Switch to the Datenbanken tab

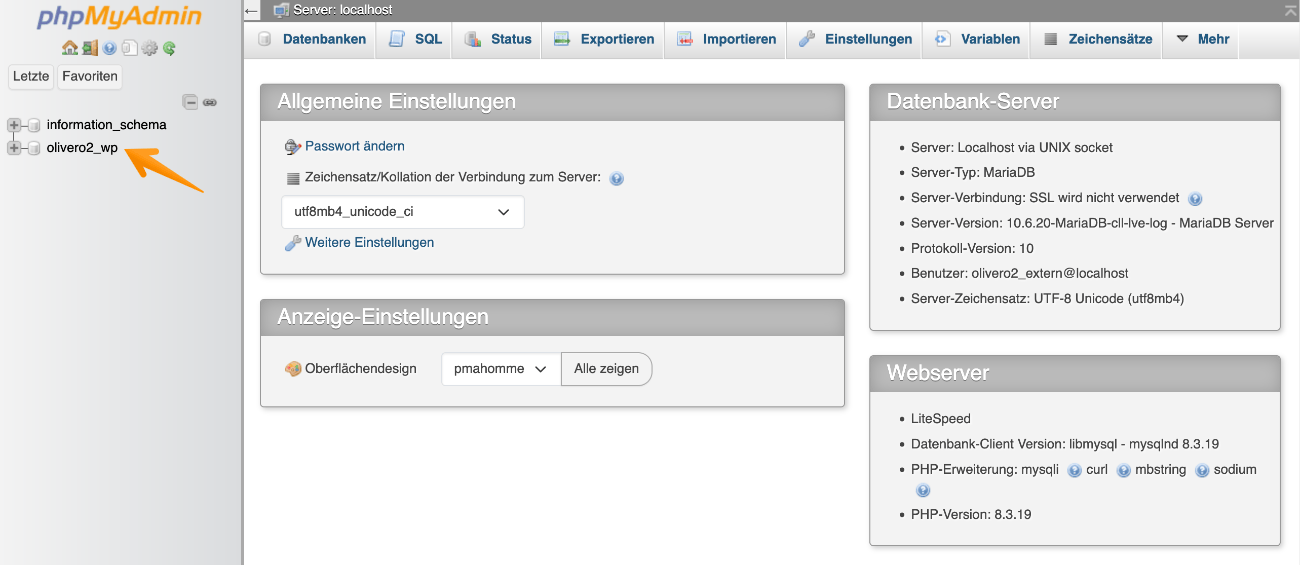pyautogui.click(x=312, y=39)
